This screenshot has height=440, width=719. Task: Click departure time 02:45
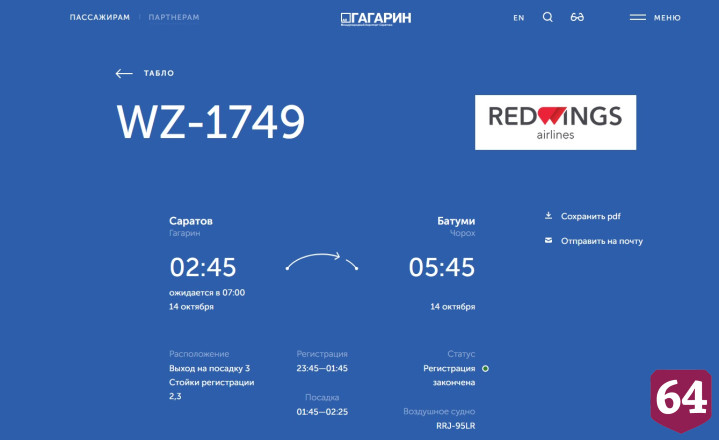point(203,267)
